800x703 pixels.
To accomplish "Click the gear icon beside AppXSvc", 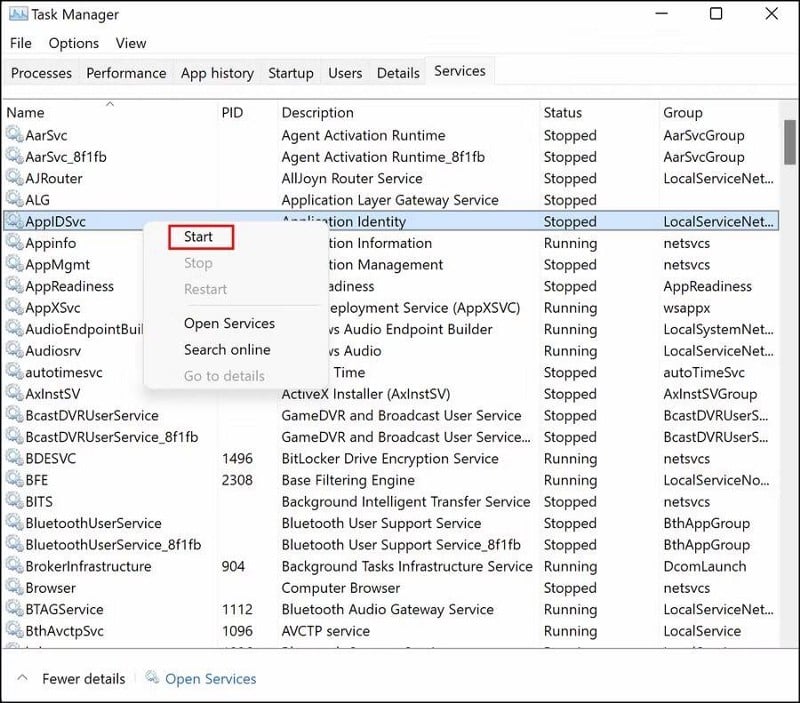I will pos(14,307).
